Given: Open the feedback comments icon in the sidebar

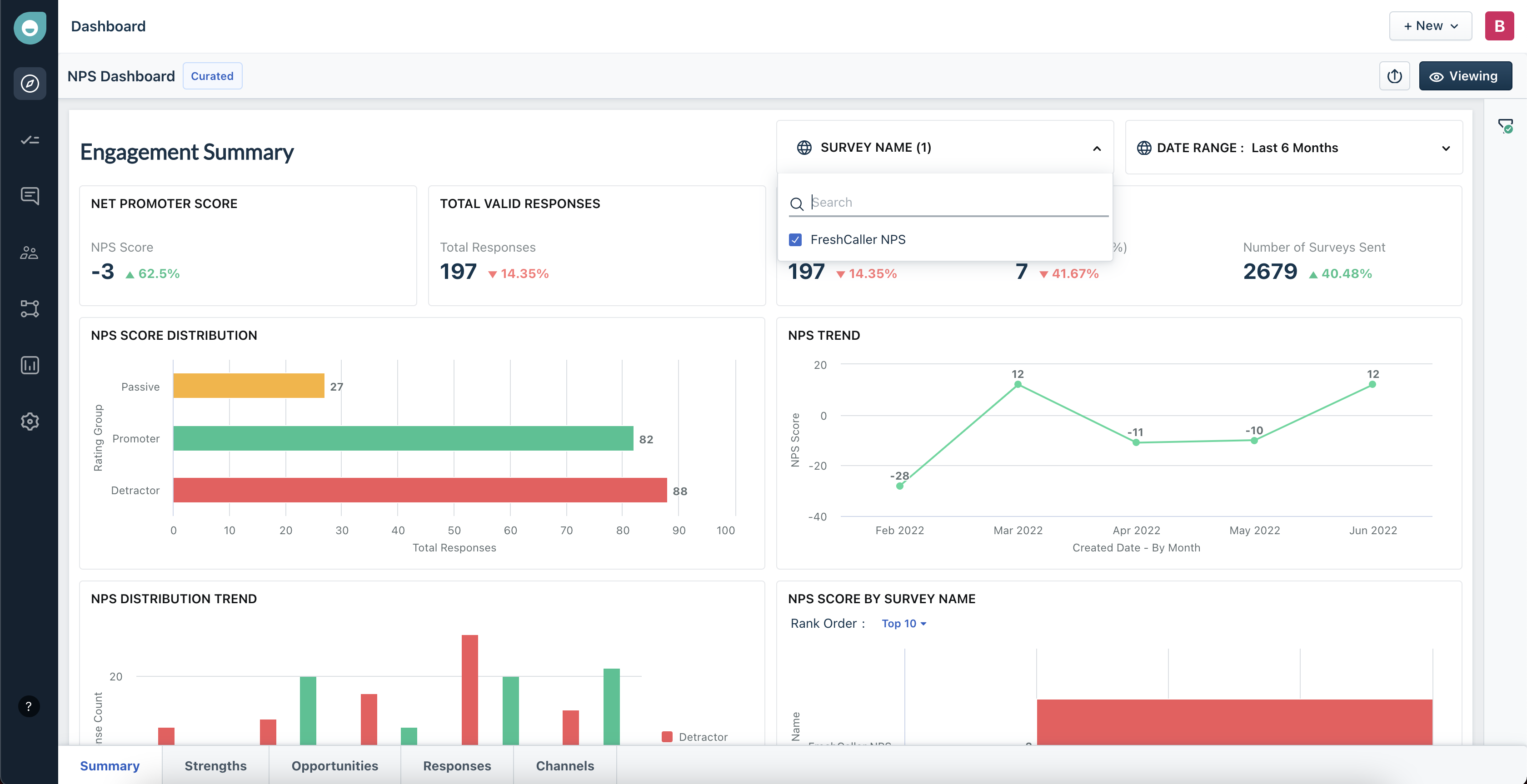Looking at the screenshot, I should (x=29, y=196).
